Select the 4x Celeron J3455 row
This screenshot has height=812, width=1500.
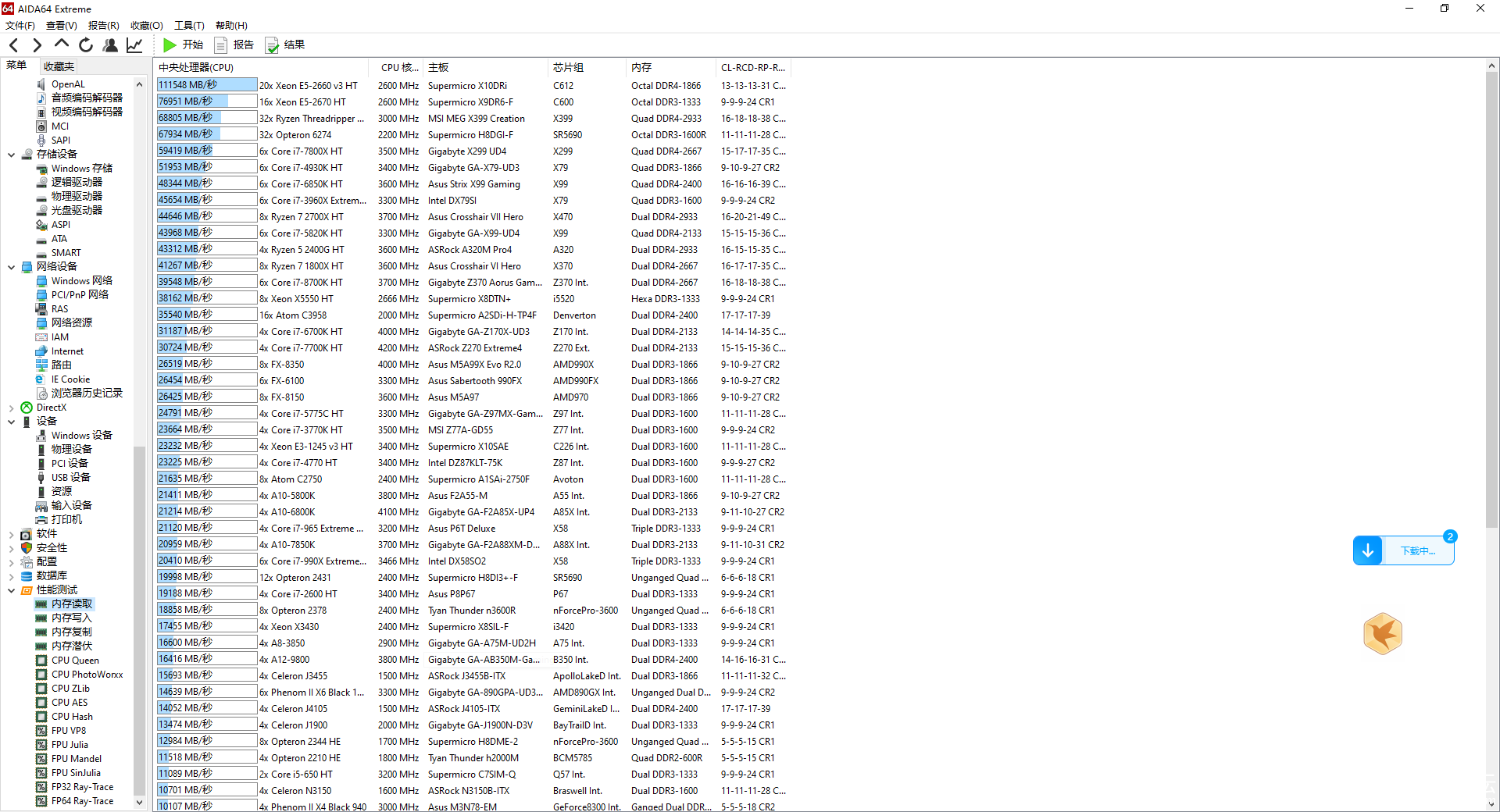point(472,676)
